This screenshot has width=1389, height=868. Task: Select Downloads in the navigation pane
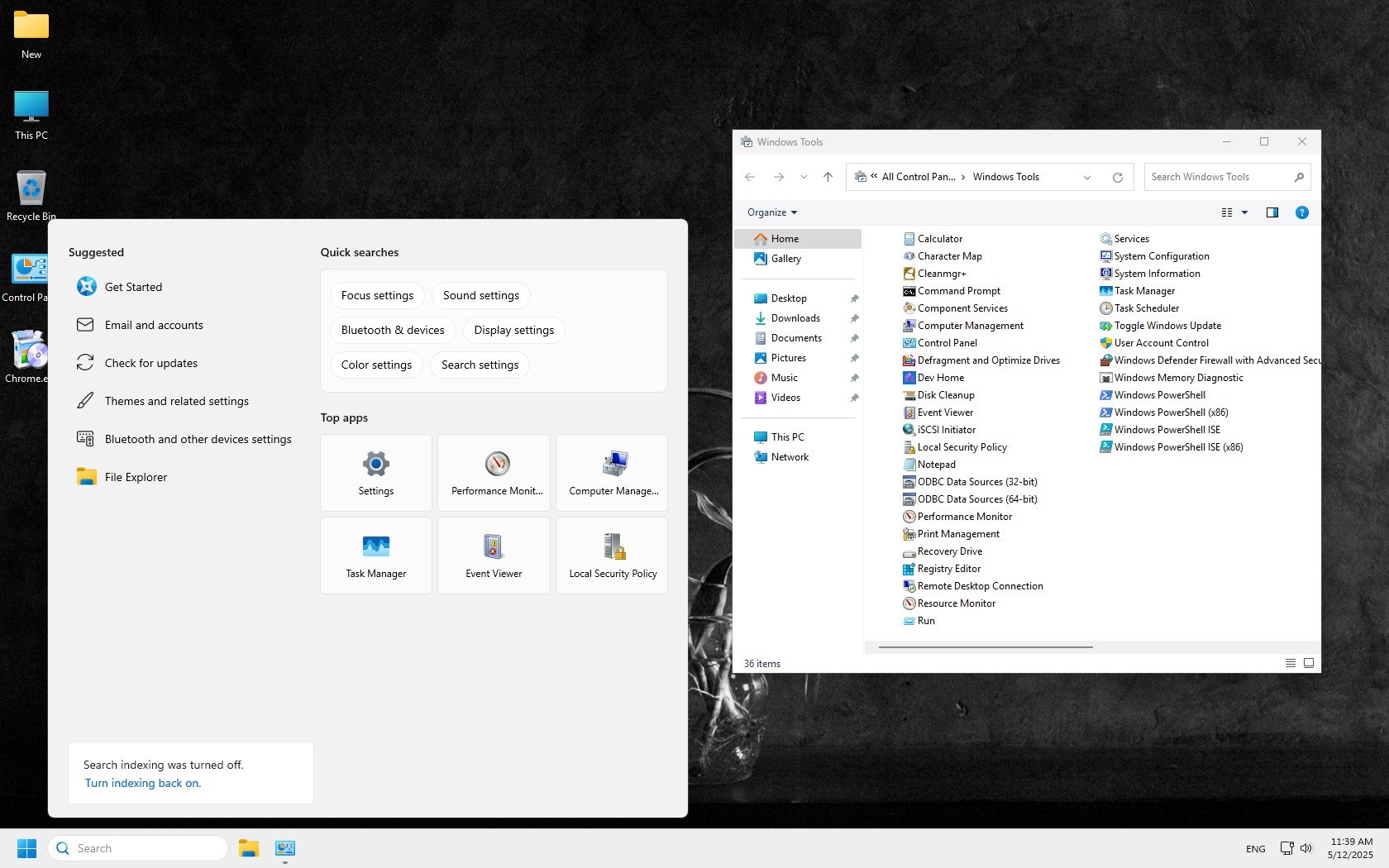coord(795,318)
